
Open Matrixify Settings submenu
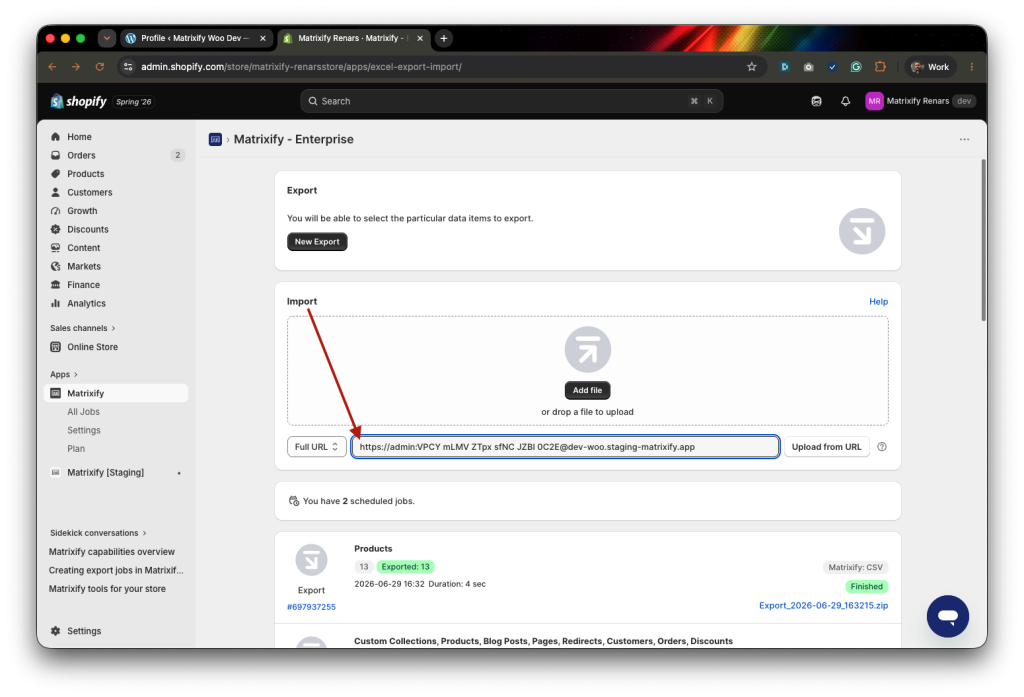click(84, 430)
